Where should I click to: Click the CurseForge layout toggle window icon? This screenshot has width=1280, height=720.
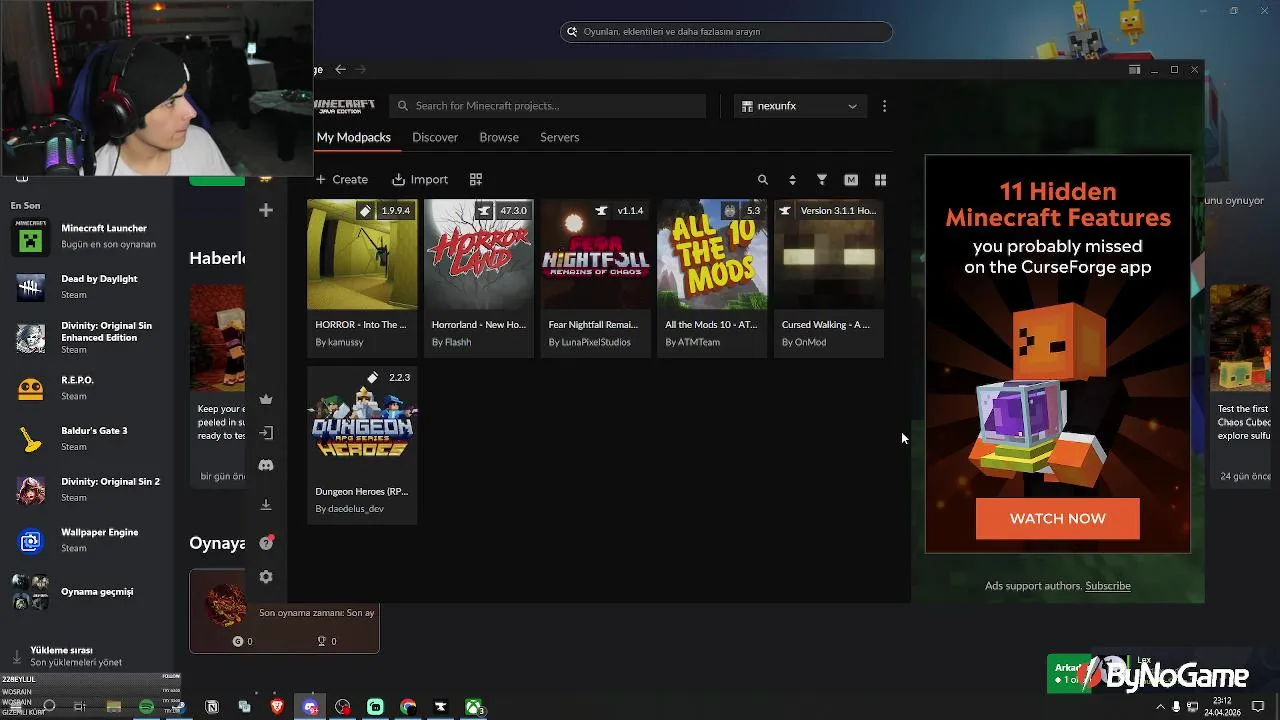1134,70
